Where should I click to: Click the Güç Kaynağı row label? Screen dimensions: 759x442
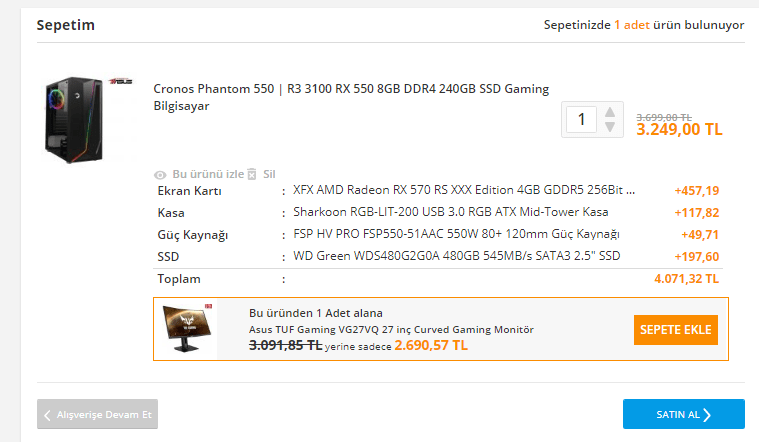click(x=193, y=235)
